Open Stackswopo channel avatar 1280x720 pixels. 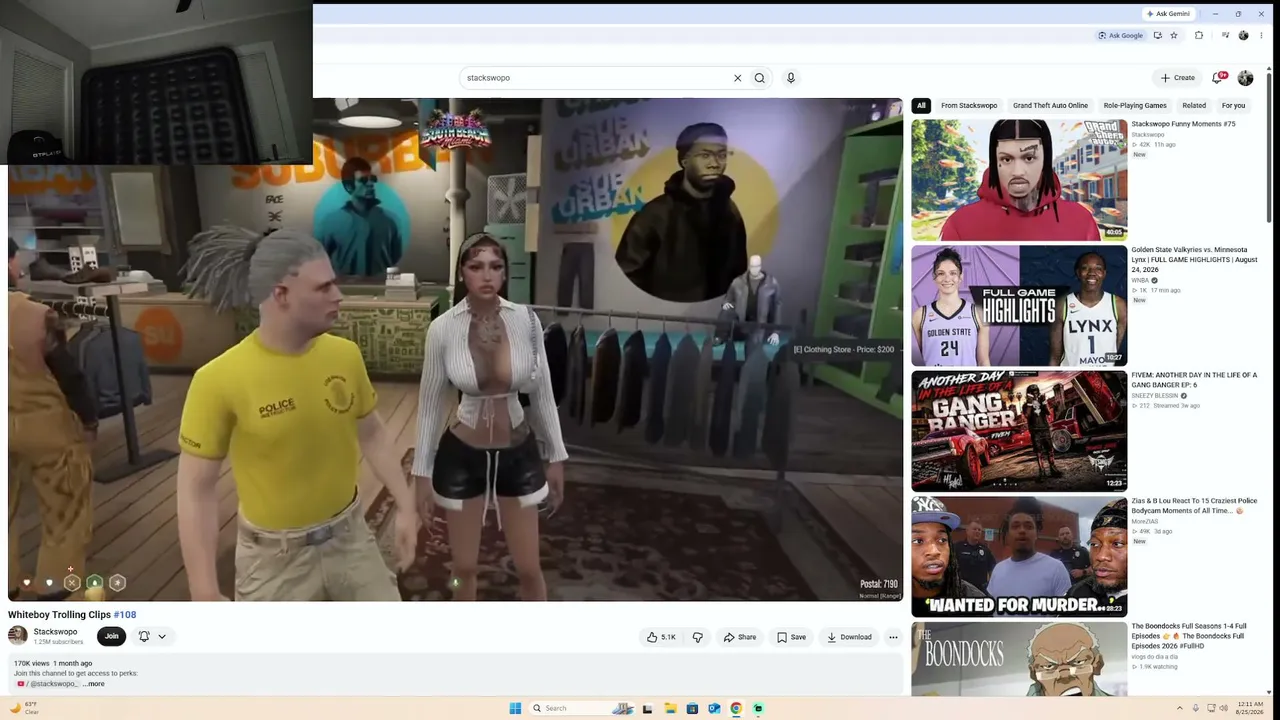[x=18, y=636]
